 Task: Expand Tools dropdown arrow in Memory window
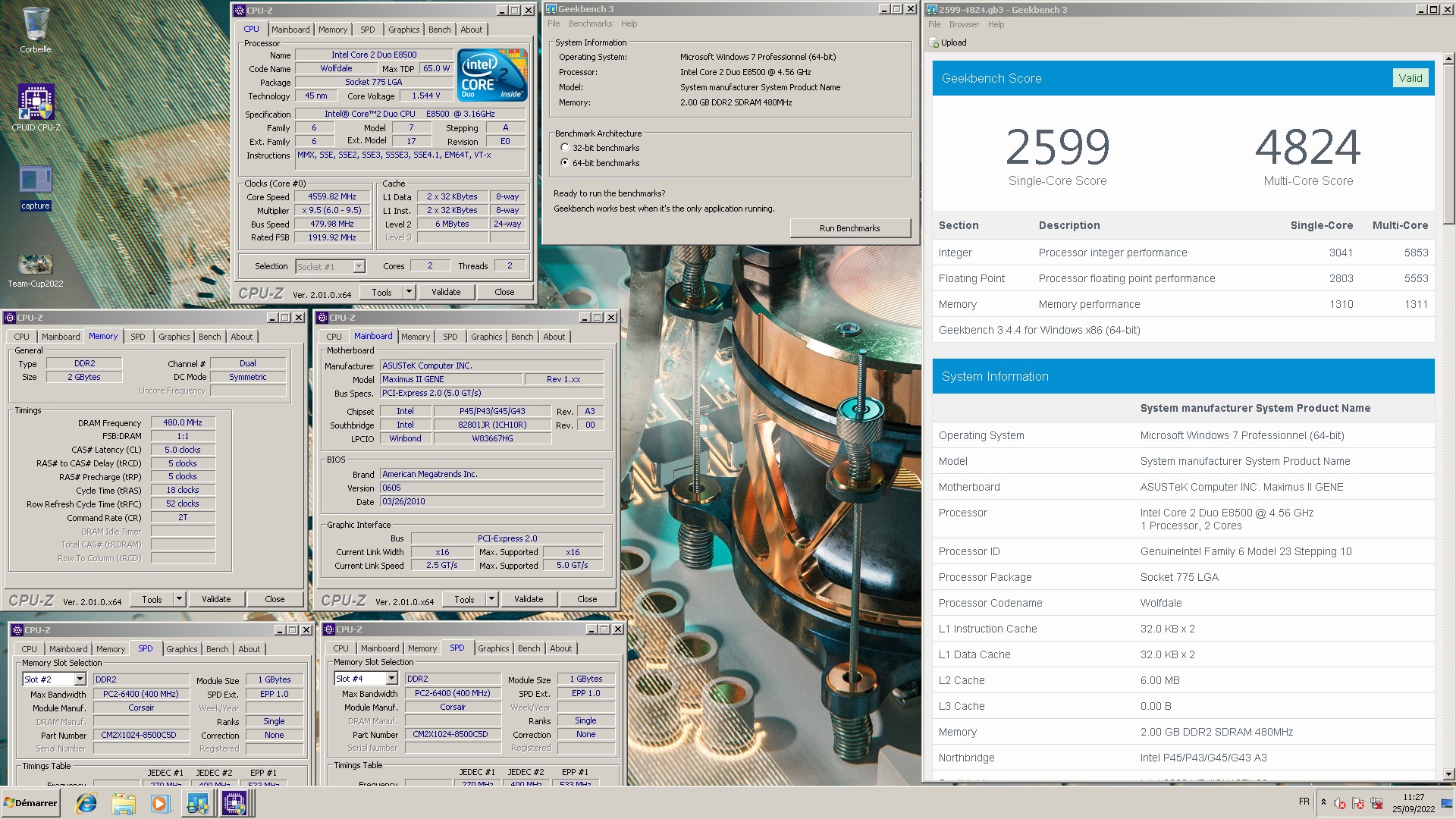(180, 598)
